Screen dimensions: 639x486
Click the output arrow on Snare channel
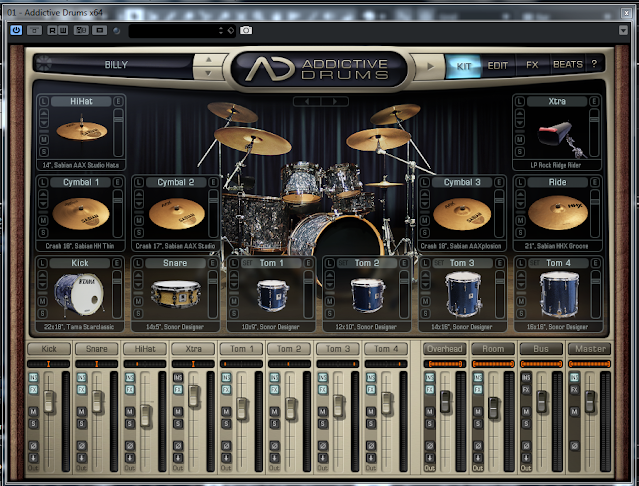tap(82, 457)
